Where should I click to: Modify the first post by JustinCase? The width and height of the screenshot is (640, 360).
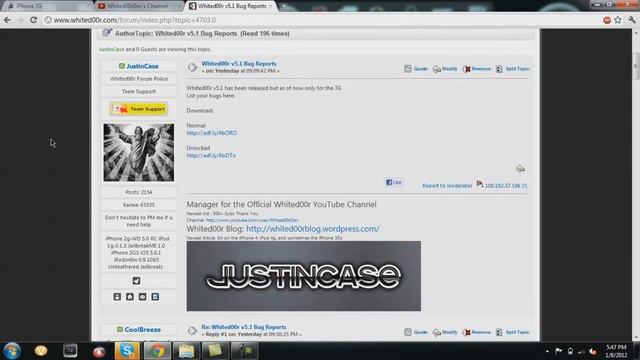click(445, 69)
